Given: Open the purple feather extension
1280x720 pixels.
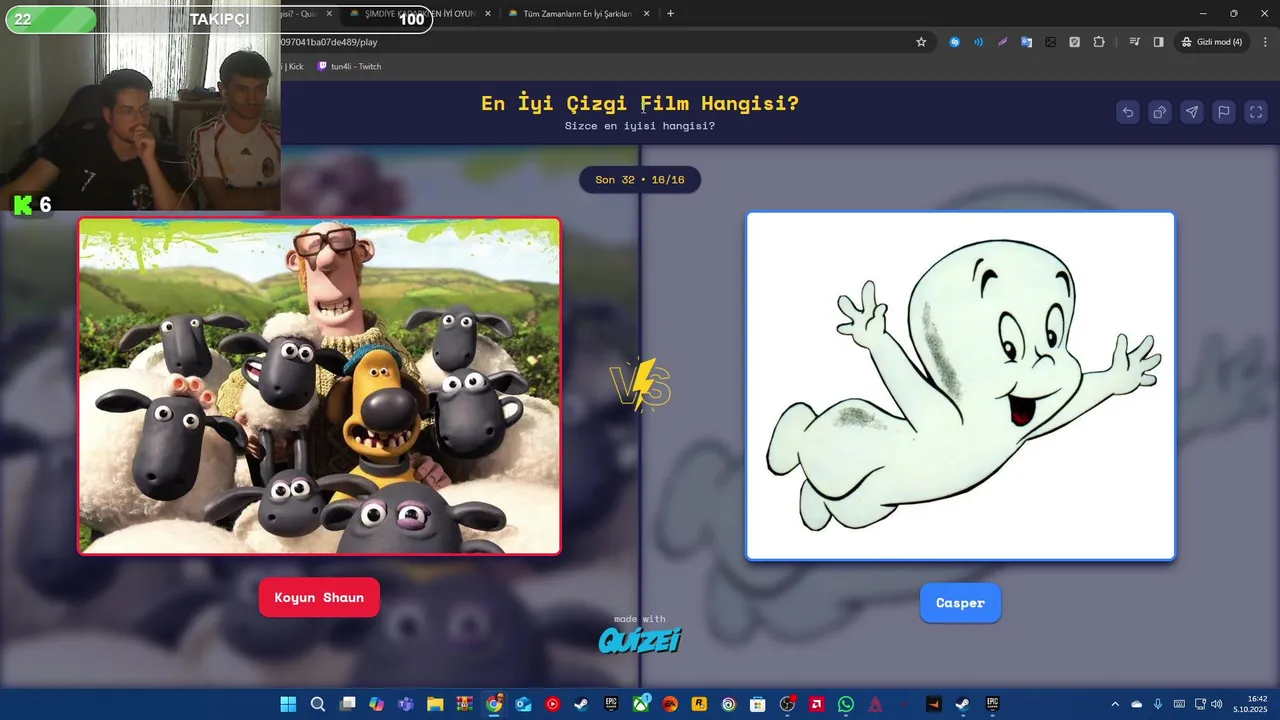Looking at the screenshot, I should [1002, 42].
